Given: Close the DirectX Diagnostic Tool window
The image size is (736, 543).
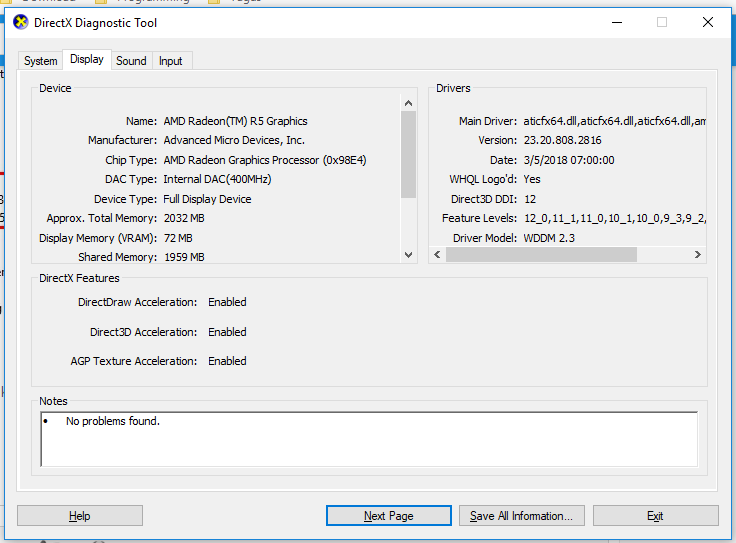Looking at the screenshot, I should [x=708, y=22].
